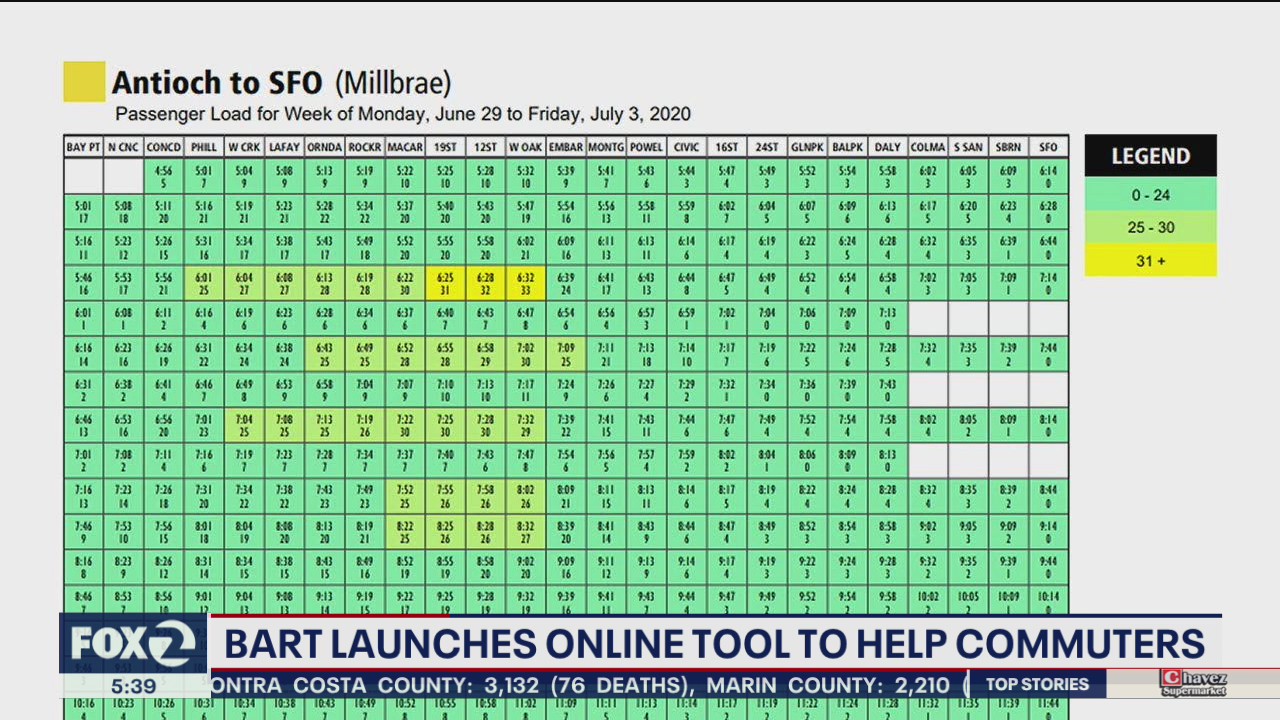Click the SBRN column header
Viewport: 1280px width, 720px height.
(x=1008, y=147)
